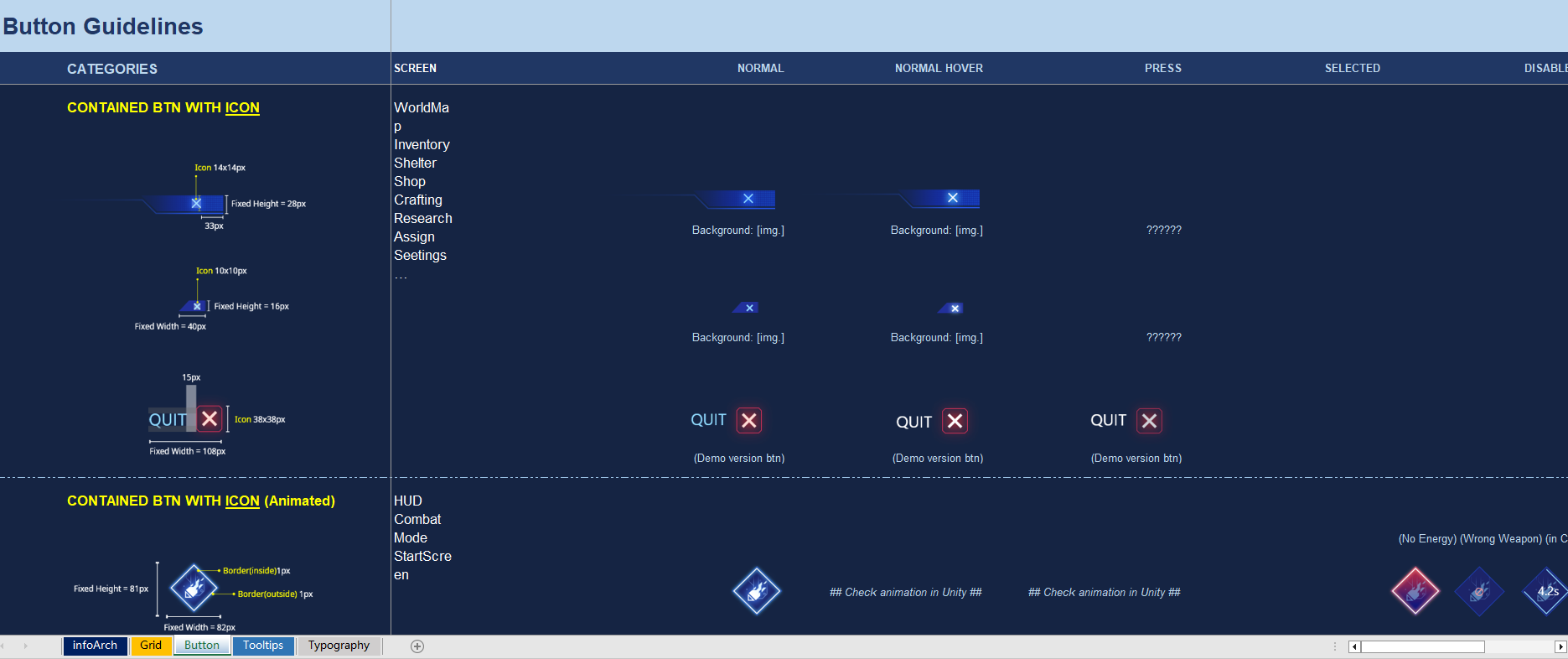The width and height of the screenshot is (1568, 659).
Task: Select the small close button image under NORMAL HOVER
Action: [x=950, y=309]
